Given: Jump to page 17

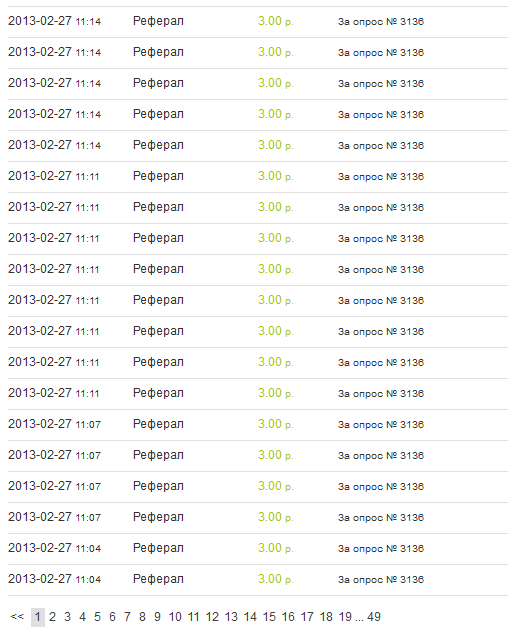Looking at the screenshot, I should 307,617.
